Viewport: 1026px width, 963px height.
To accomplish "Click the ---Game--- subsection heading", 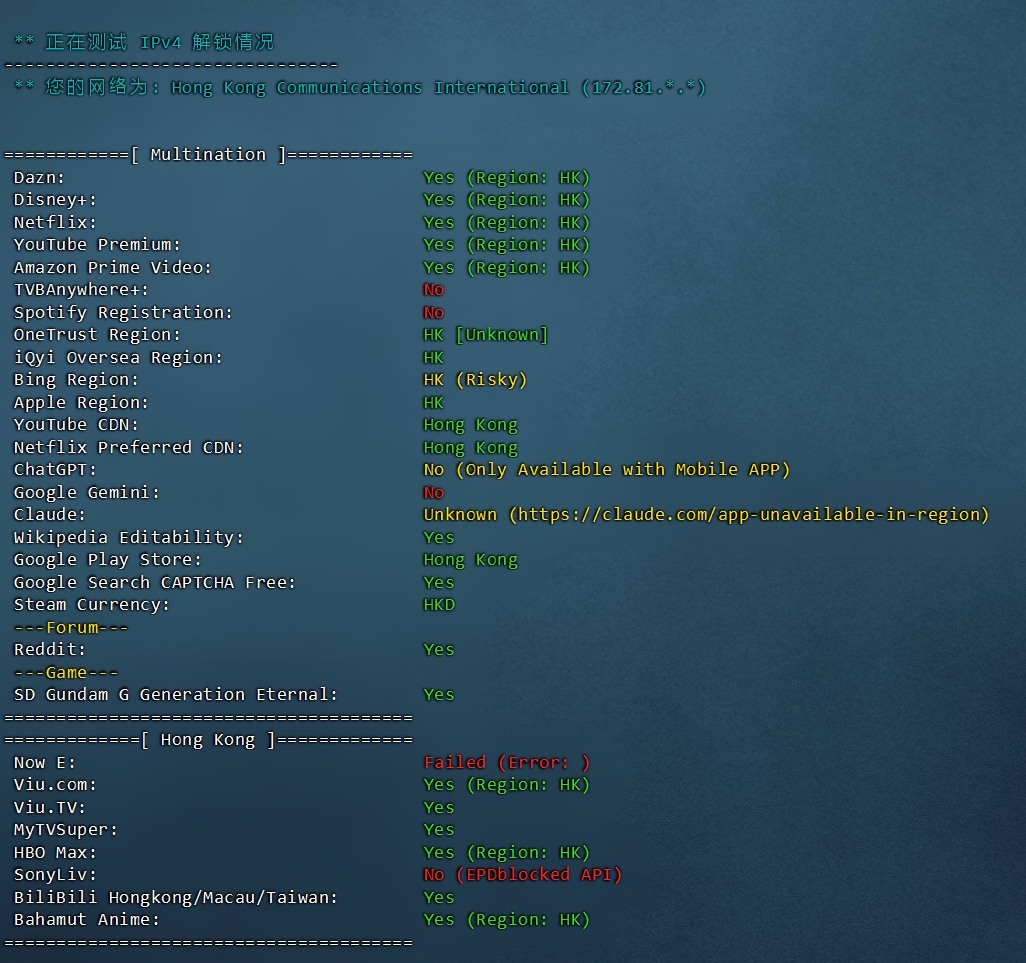I will [66, 673].
